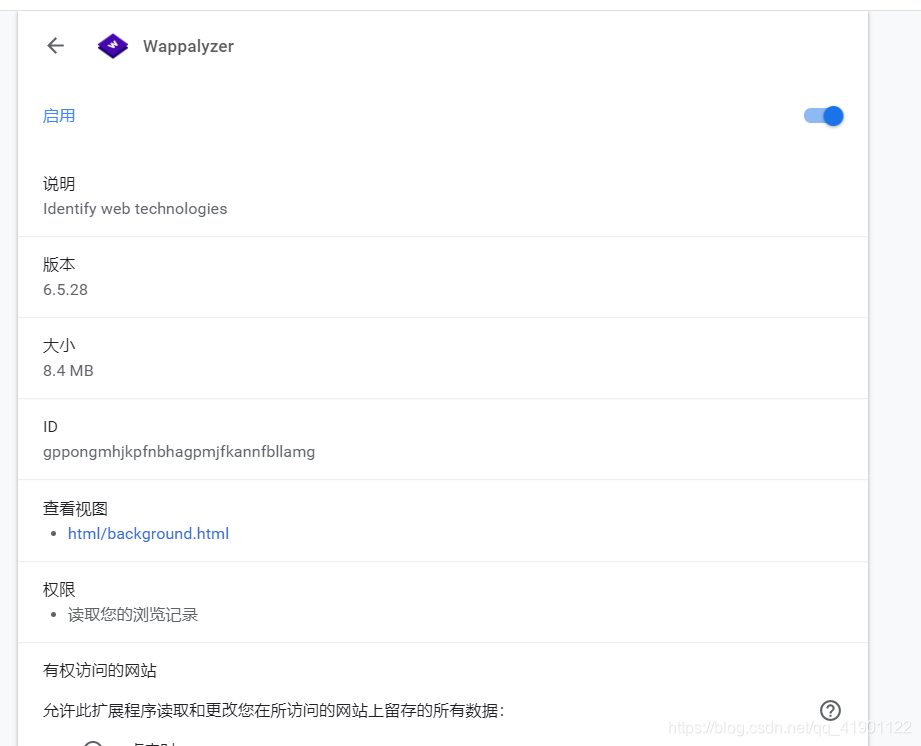Select the 大小 label
The width and height of the screenshot is (921, 746).
click(x=59, y=345)
